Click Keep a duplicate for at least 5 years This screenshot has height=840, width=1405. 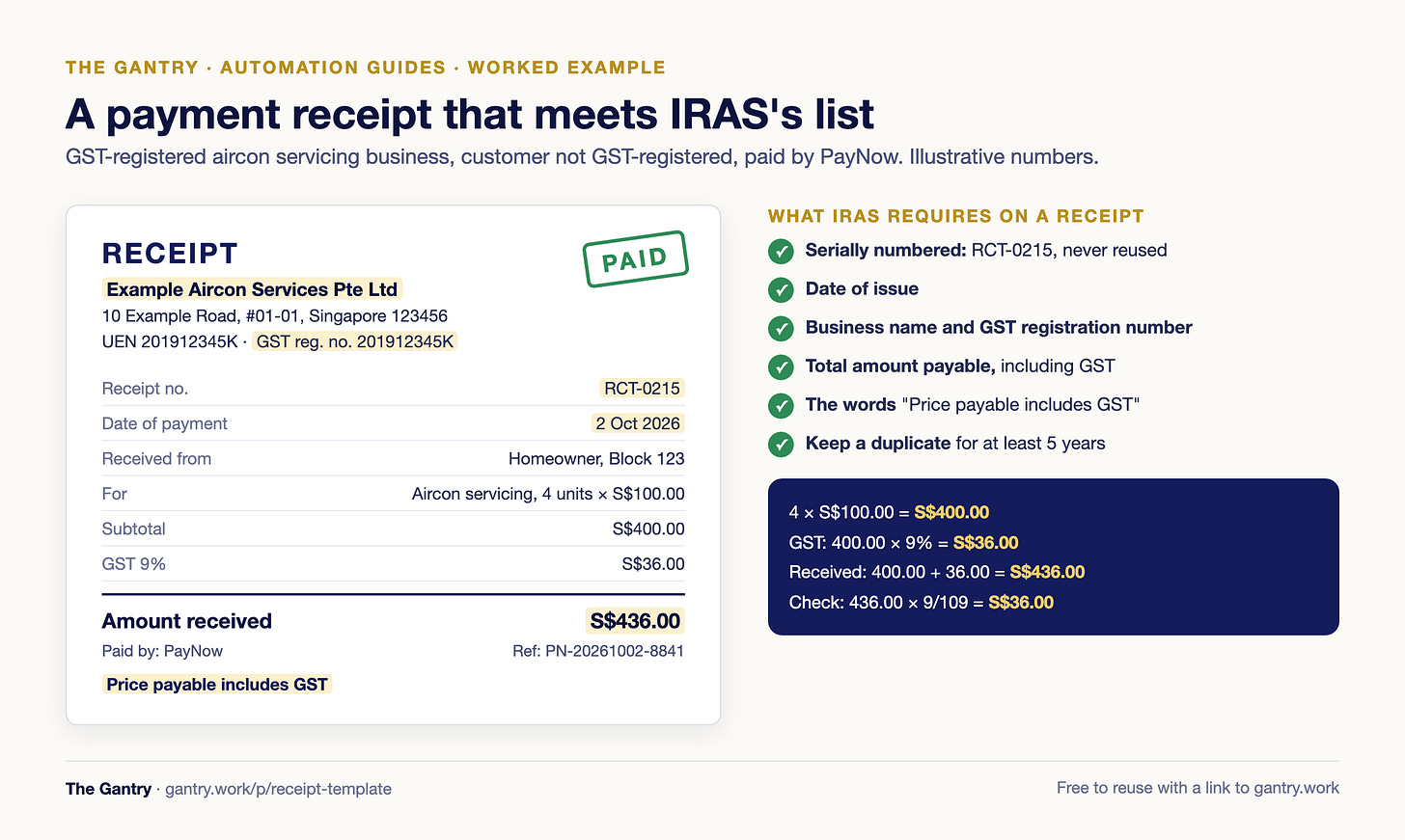point(955,444)
